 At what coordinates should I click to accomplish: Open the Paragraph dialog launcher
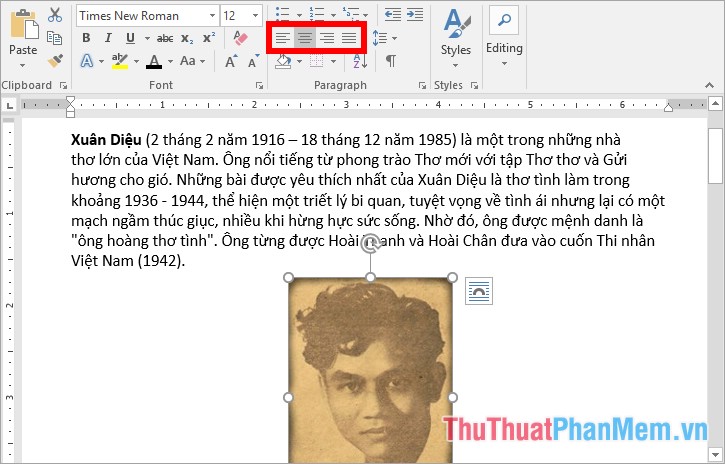(422, 85)
